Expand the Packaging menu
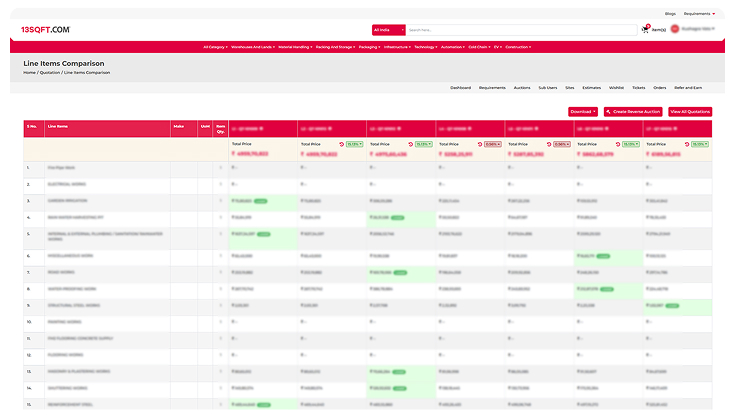This screenshot has width=740, height=415. coord(369,47)
